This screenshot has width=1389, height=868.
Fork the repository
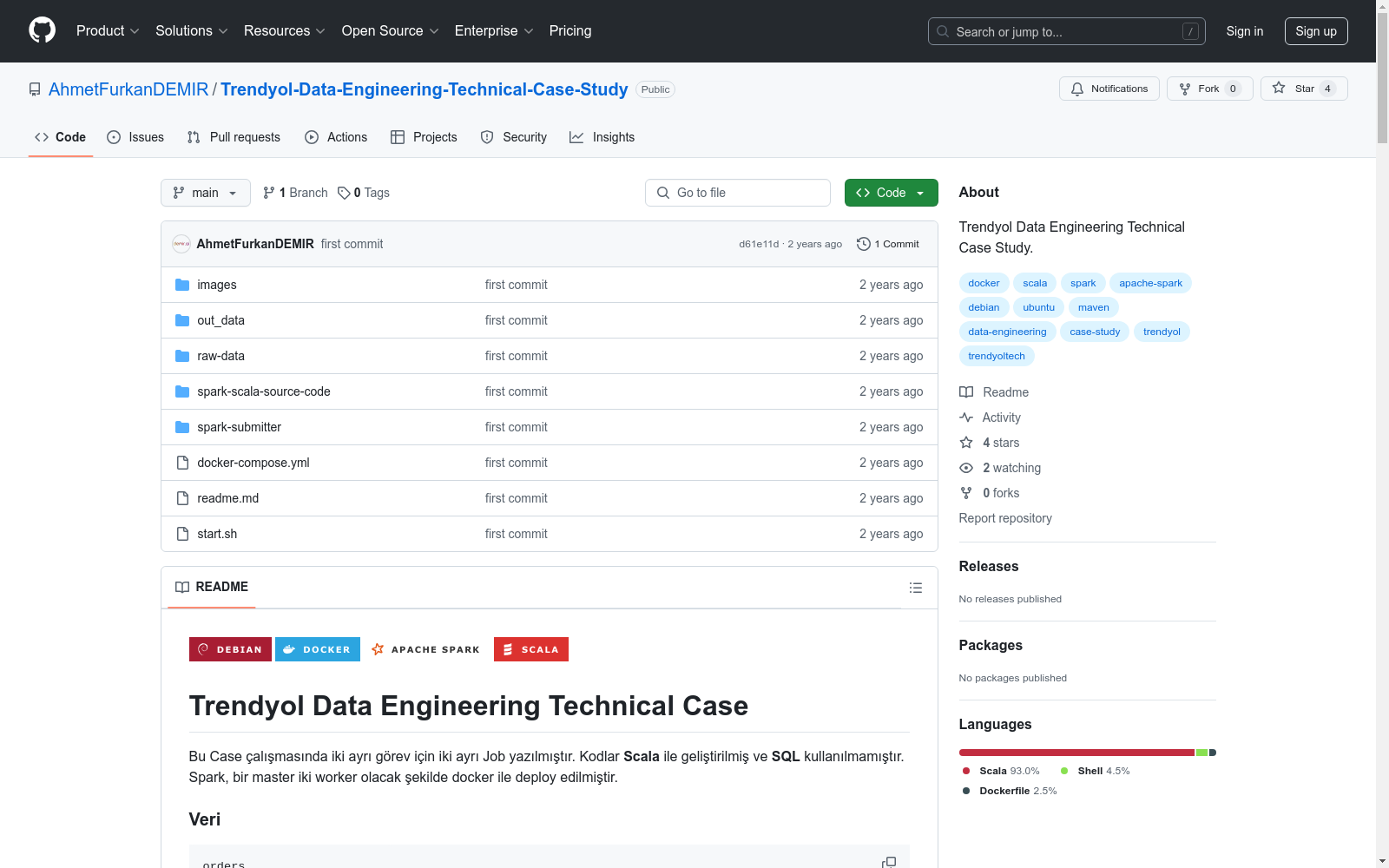point(1210,89)
